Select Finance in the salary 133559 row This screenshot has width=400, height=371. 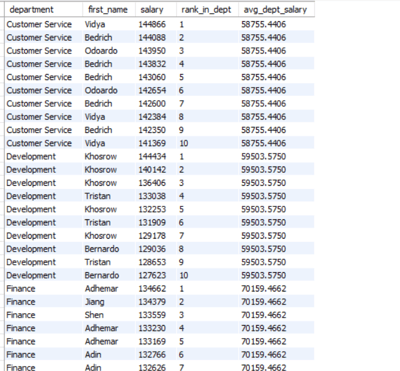[21, 315]
